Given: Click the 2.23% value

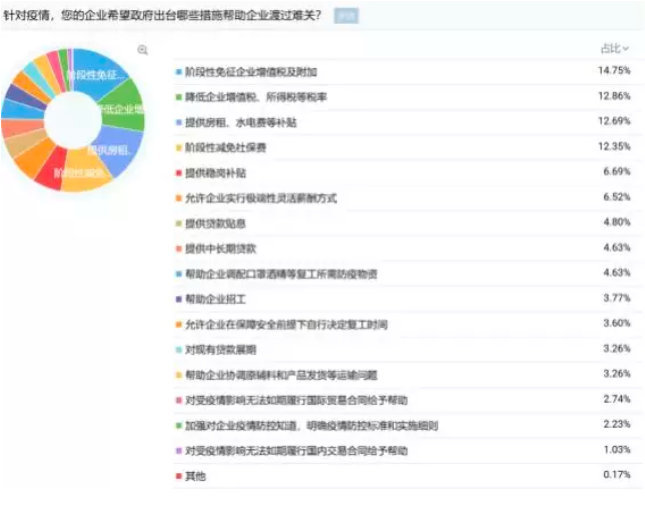Looking at the screenshot, I should [x=617, y=424].
